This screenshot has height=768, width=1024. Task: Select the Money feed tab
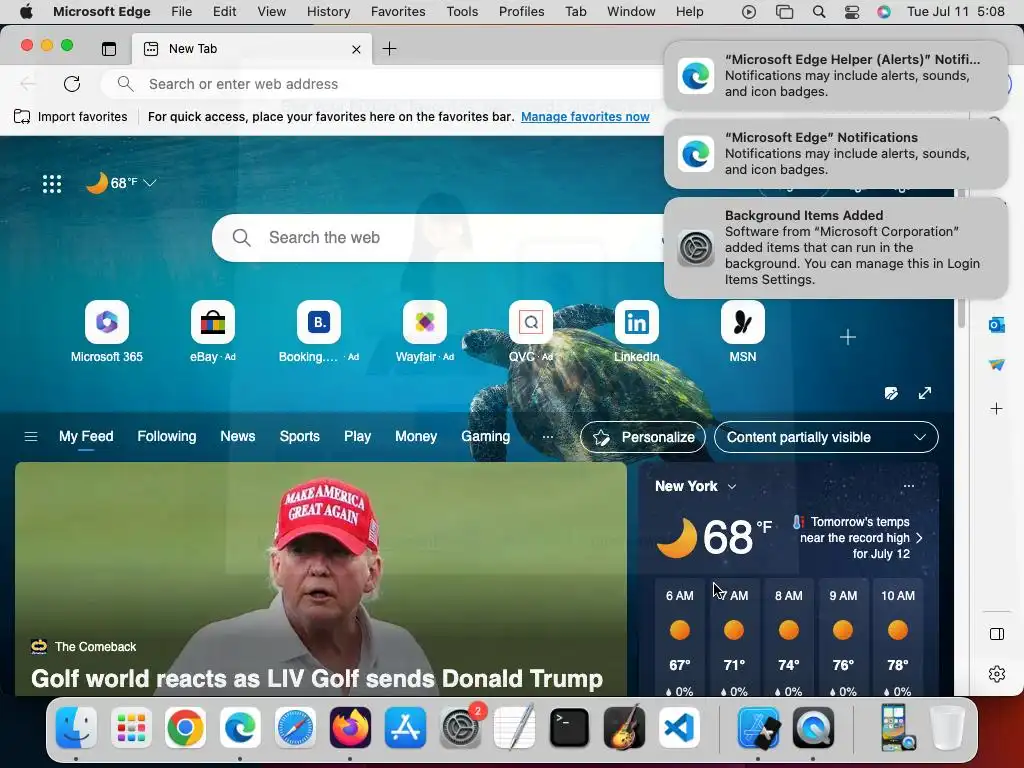tap(416, 436)
